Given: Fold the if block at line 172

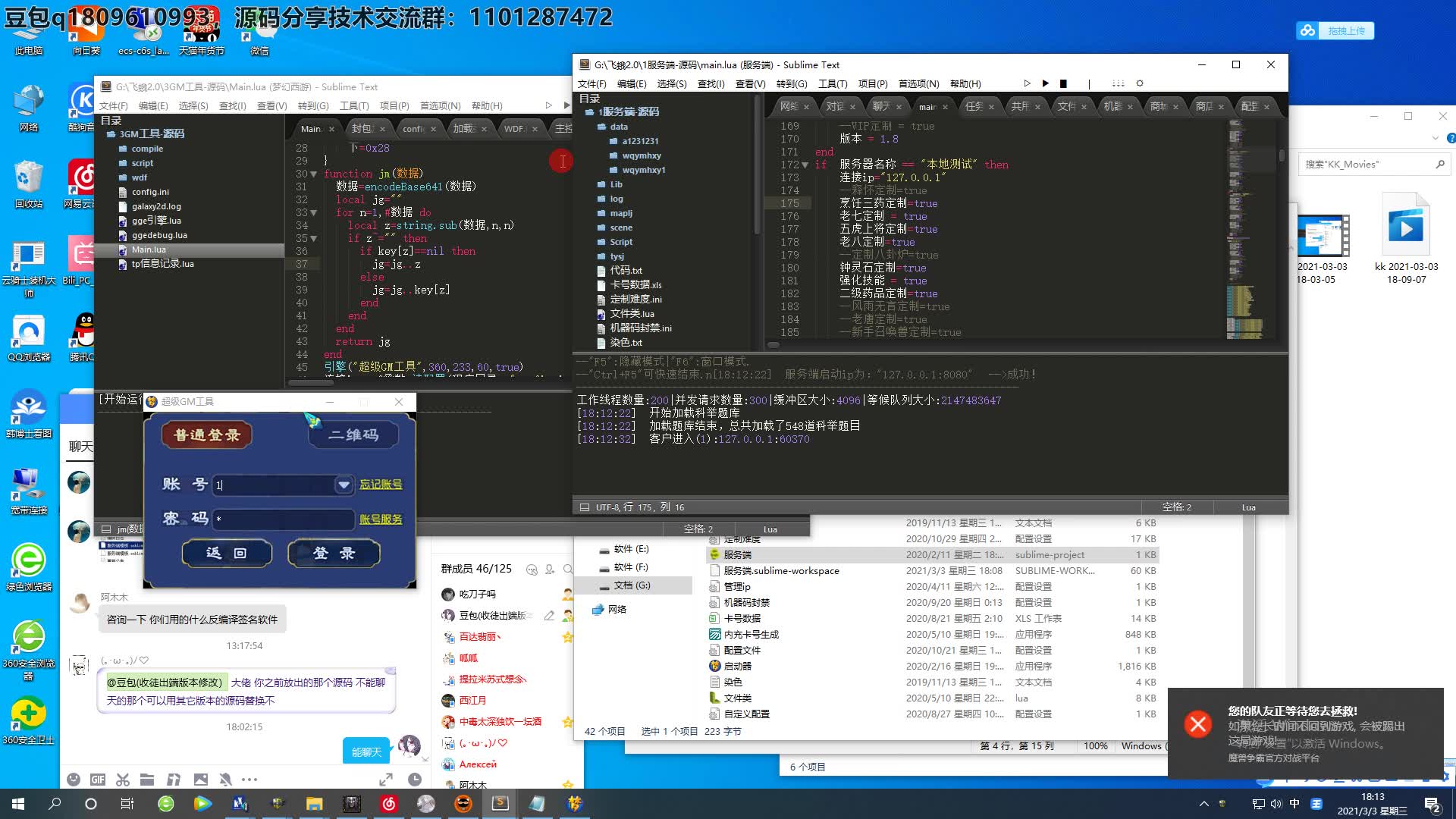Looking at the screenshot, I should (805, 165).
